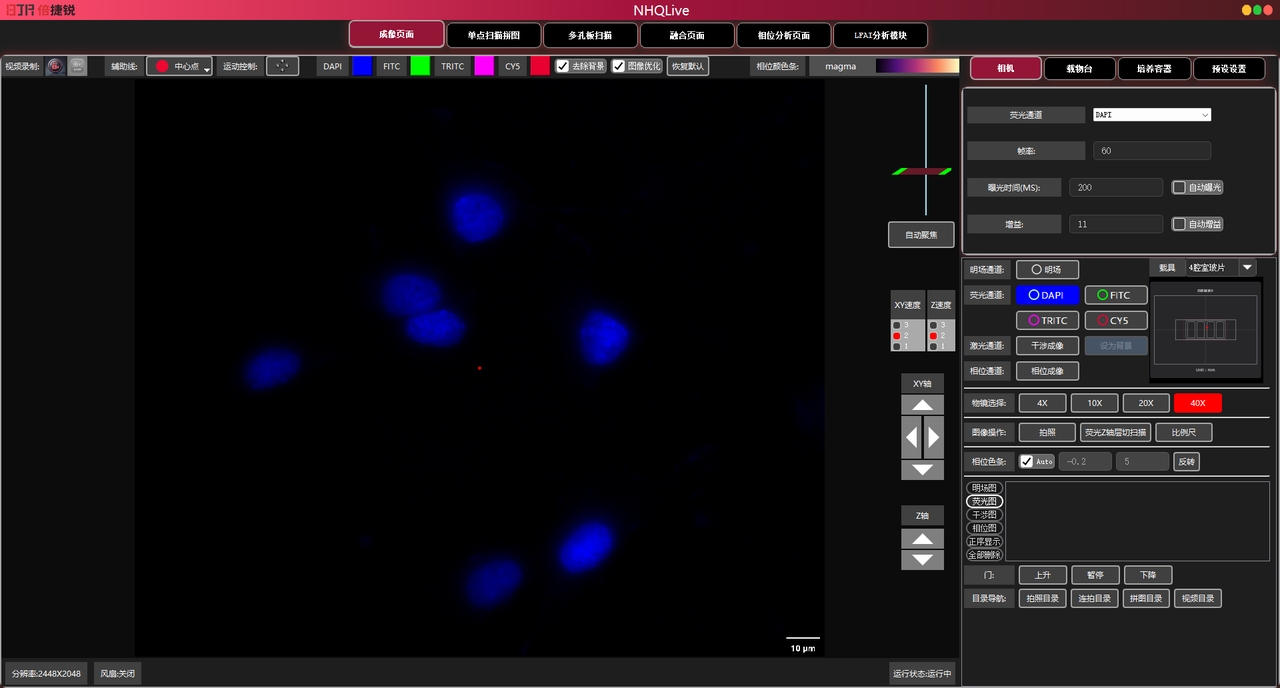Move stage left with XY left arrow
Image resolution: width=1280 pixels, height=688 pixels.
(911, 437)
